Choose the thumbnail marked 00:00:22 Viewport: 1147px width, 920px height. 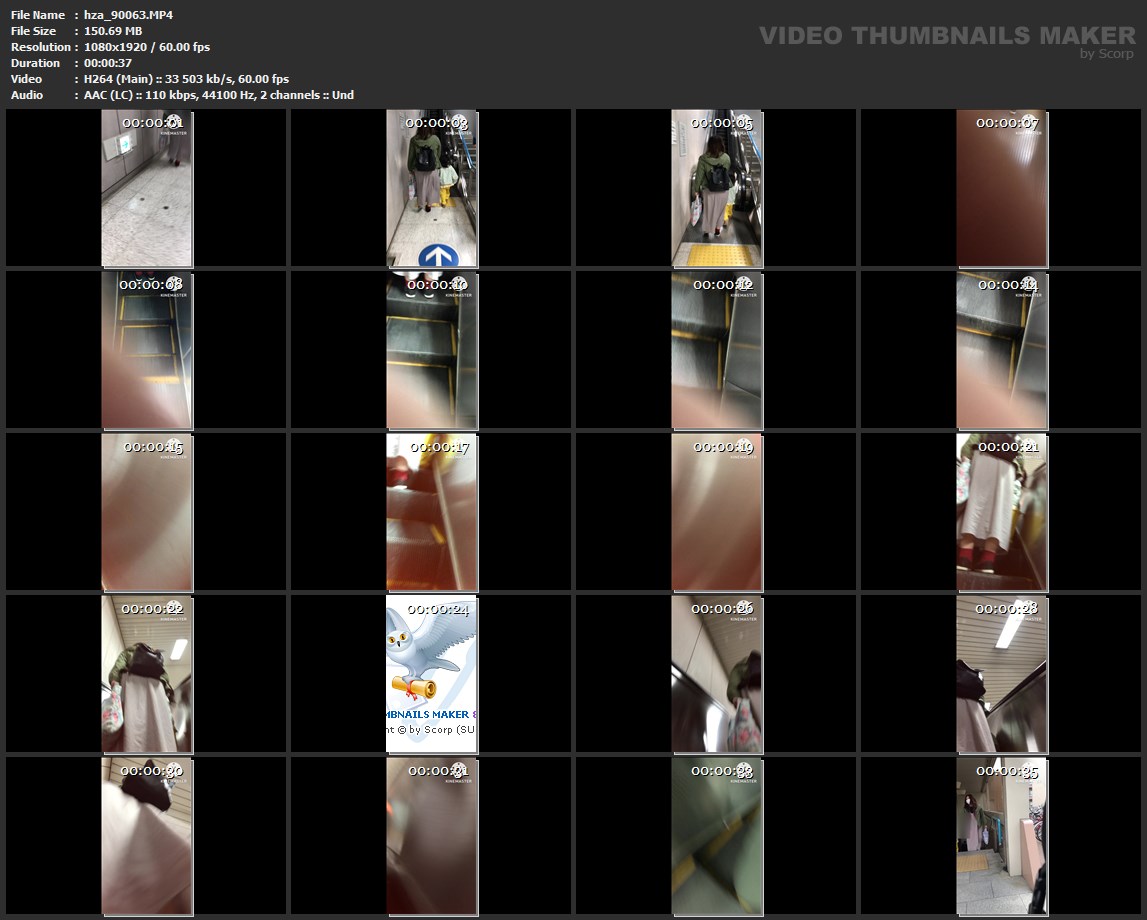(146, 674)
